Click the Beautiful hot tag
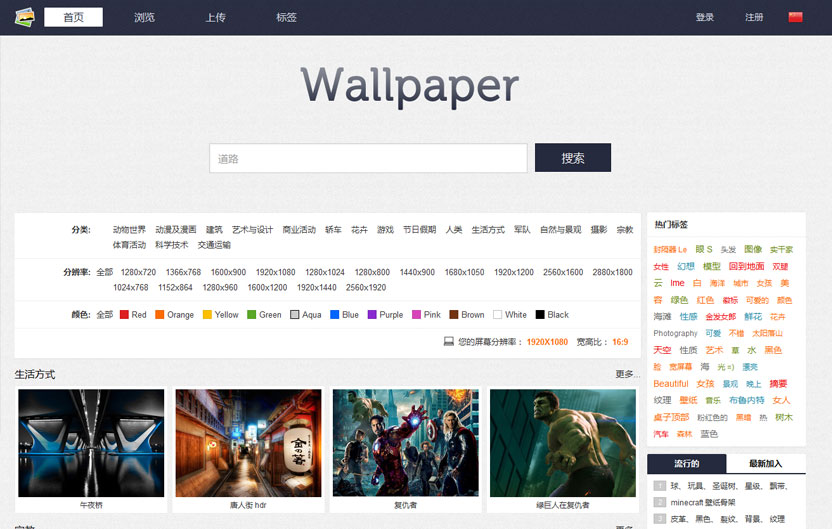The image size is (832, 529). (x=671, y=384)
